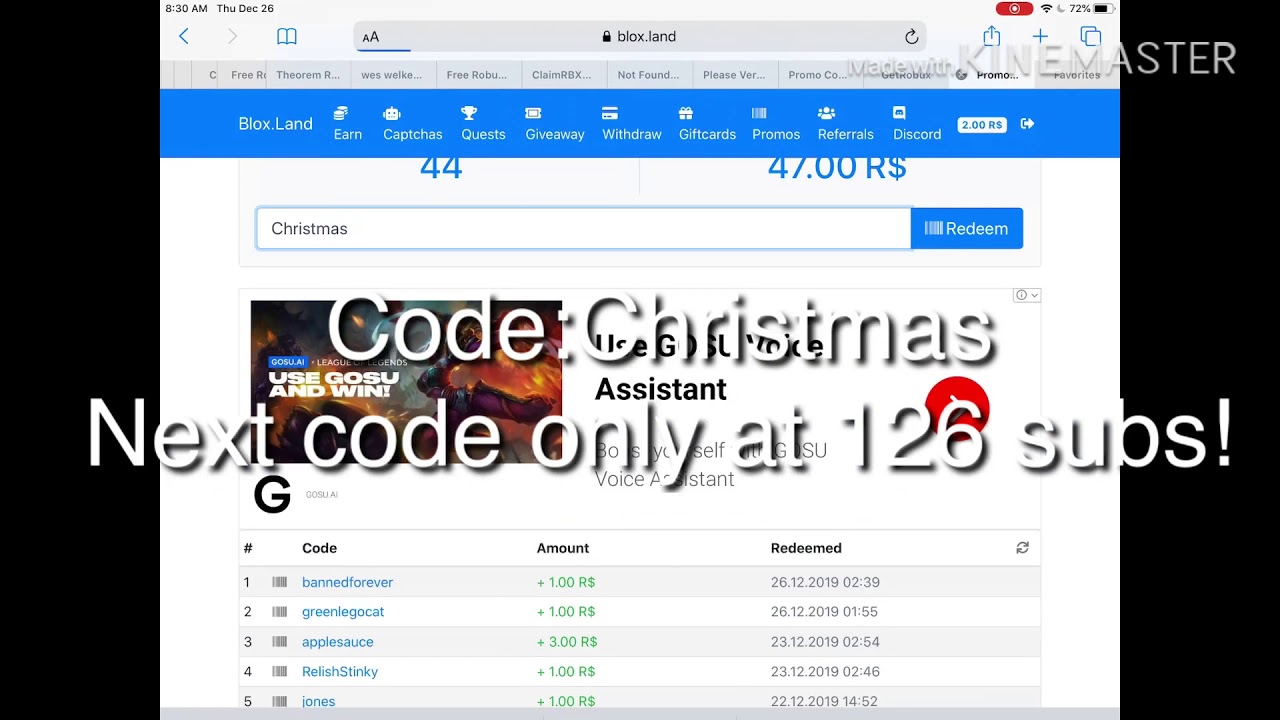Click the barcode icon beside bannedforever
Viewport: 1280px width, 720px height.
pos(279,582)
